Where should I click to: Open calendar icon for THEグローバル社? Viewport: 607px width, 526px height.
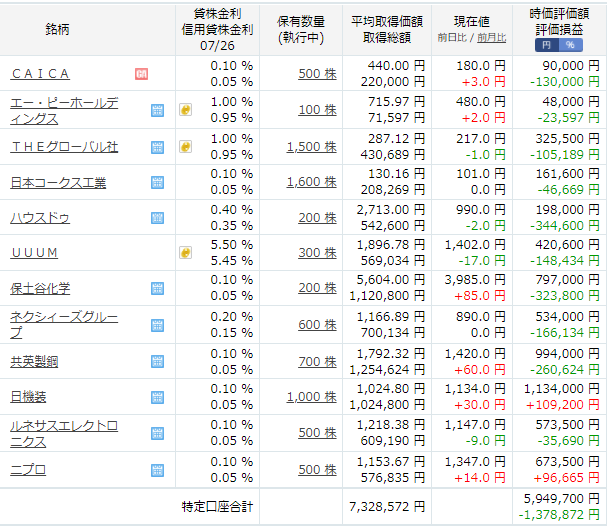pos(157,147)
